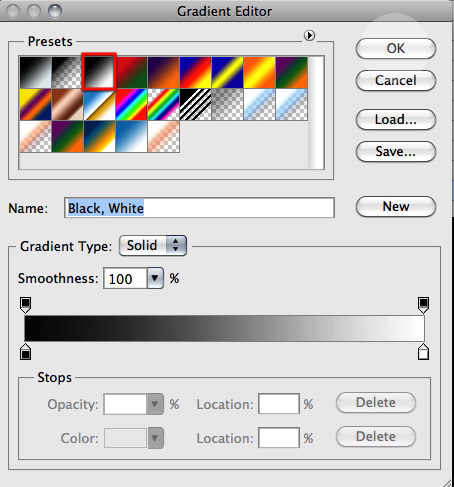Select the right opacity stop above gradient
Image resolution: width=454 pixels, height=487 pixels.
pos(423,305)
